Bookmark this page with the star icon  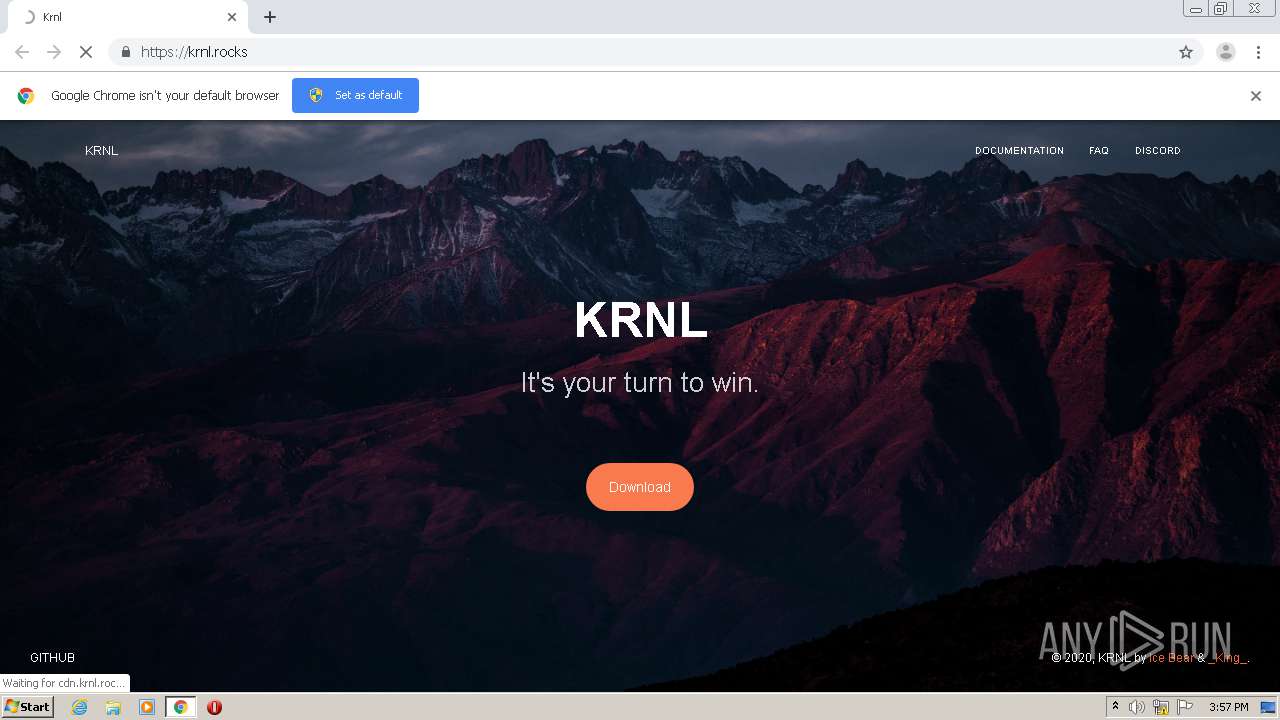click(1186, 52)
